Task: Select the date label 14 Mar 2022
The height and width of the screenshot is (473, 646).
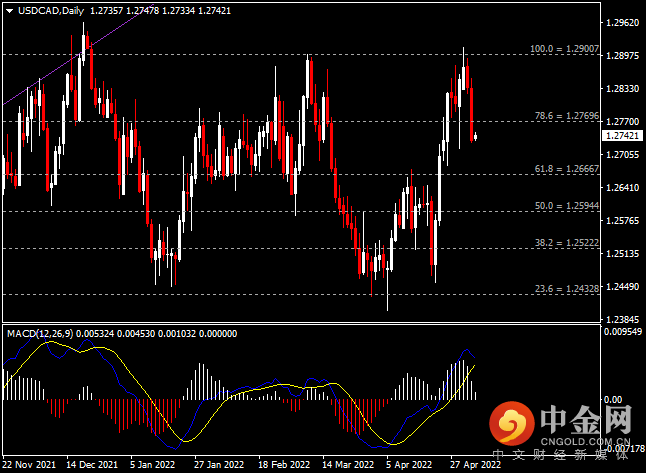Action: pyautogui.click(x=348, y=465)
